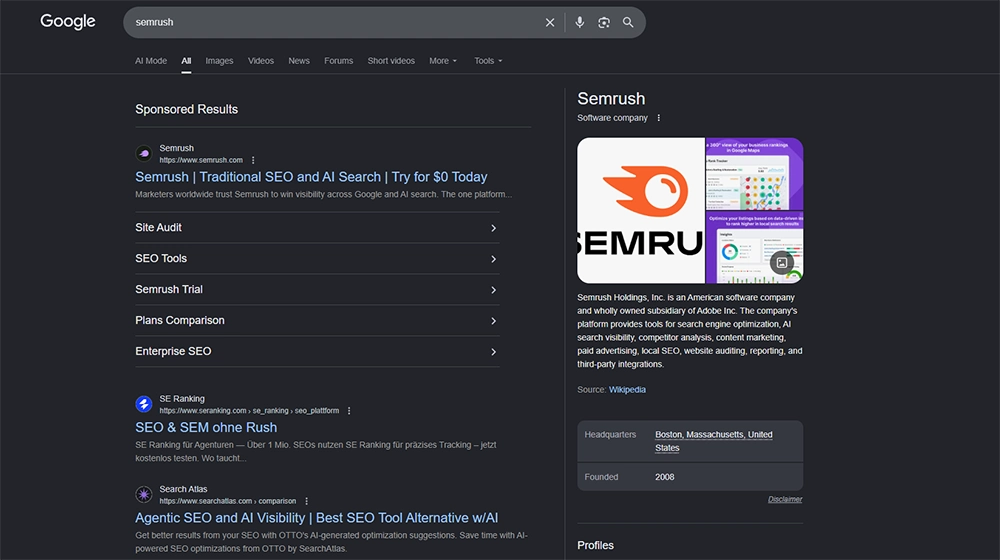Expand the More dropdown
1000x560 pixels.
coord(443,61)
